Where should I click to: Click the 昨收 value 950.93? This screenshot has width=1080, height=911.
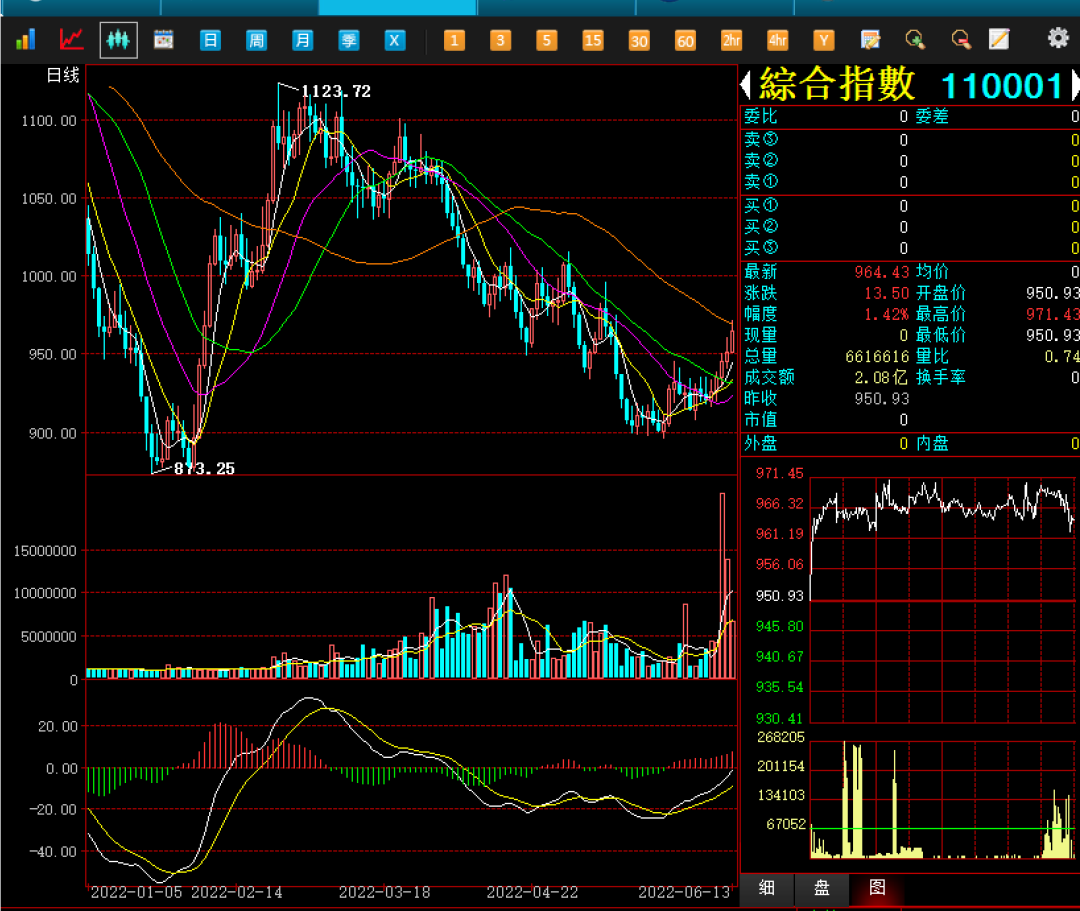tap(882, 399)
